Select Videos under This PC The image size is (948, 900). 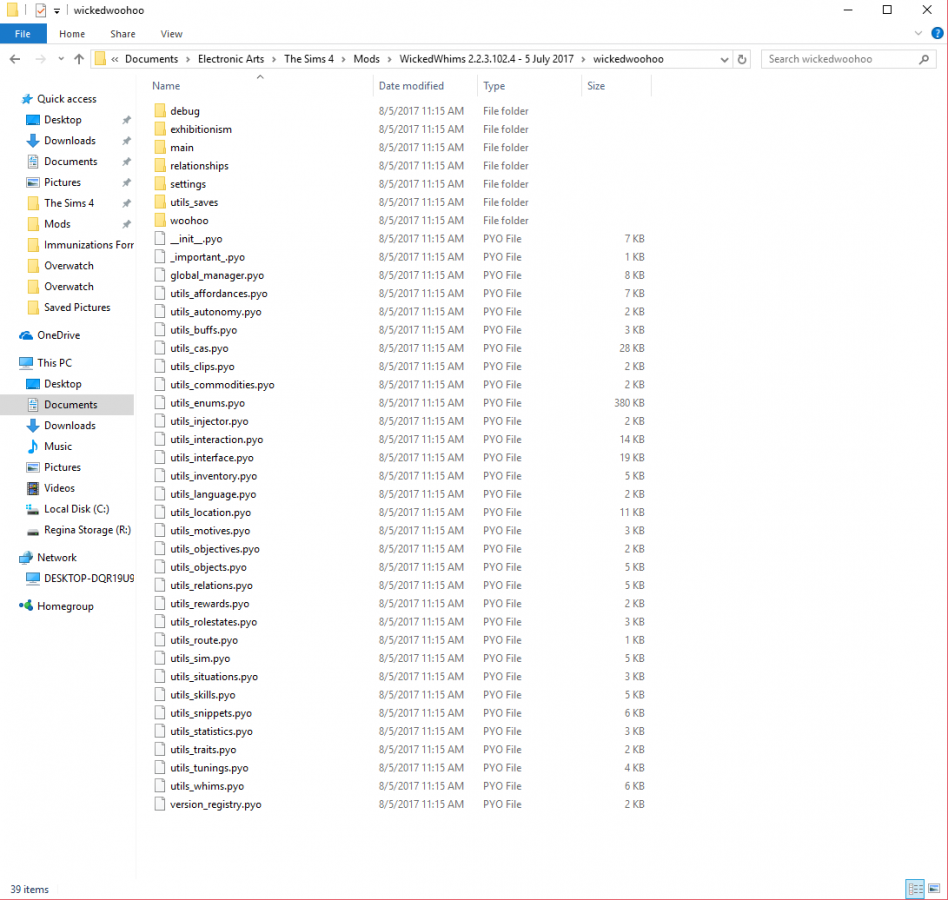click(59, 488)
